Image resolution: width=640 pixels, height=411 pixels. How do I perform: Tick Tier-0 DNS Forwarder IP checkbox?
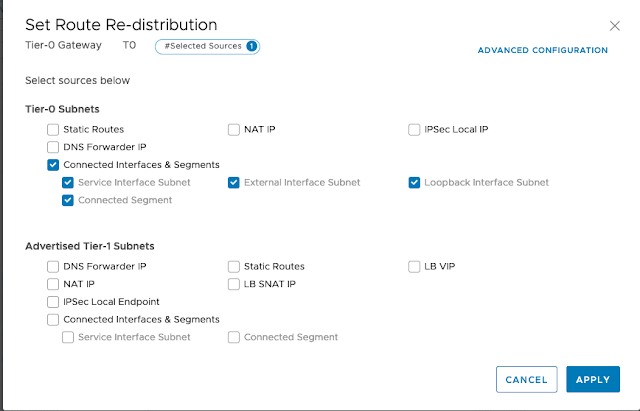[x=53, y=147]
